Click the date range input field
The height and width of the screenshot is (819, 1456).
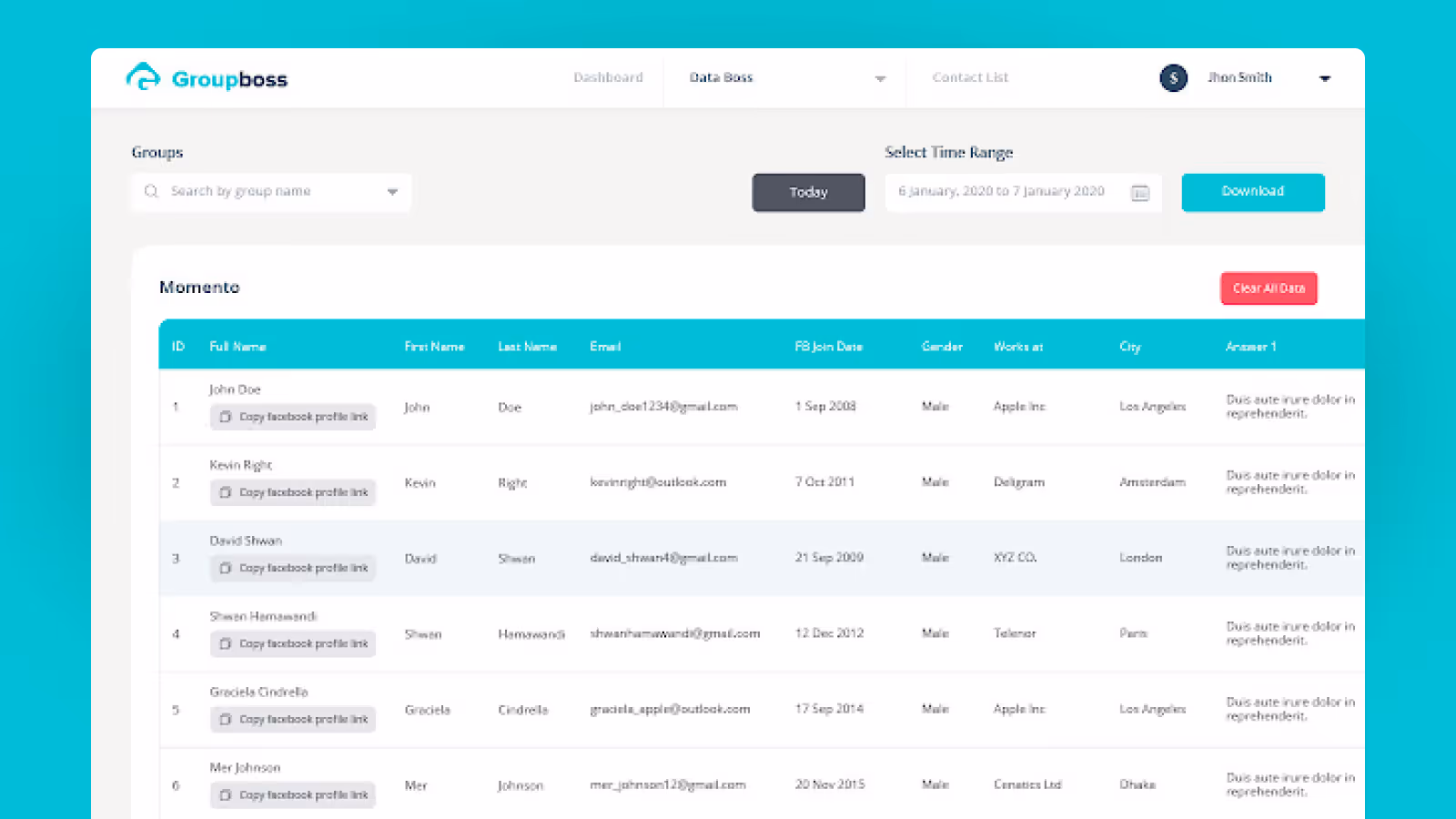coord(1023,192)
